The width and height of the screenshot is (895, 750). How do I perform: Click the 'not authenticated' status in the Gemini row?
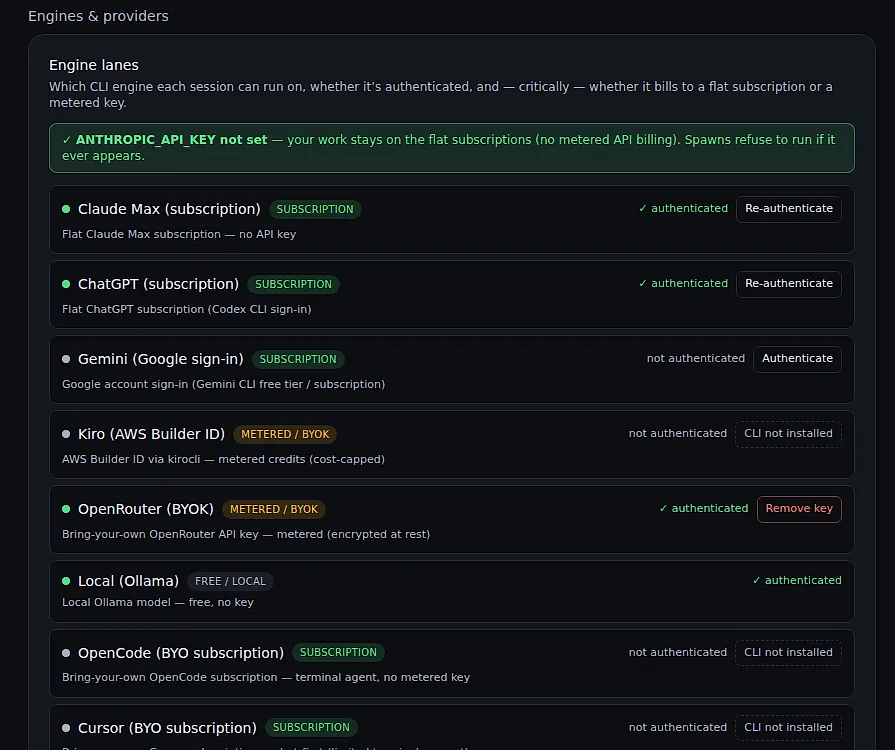click(696, 359)
